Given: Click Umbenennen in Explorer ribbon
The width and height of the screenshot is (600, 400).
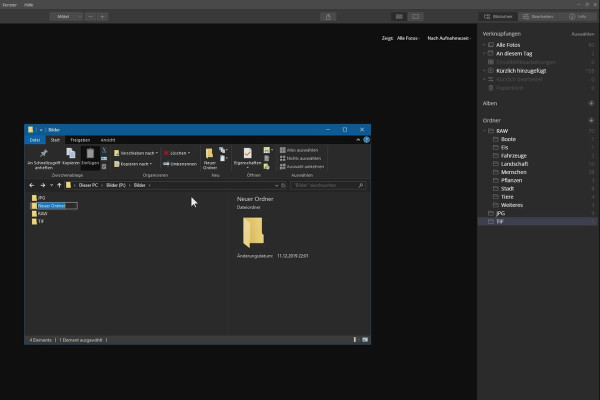Looking at the screenshot, I should point(180,164).
